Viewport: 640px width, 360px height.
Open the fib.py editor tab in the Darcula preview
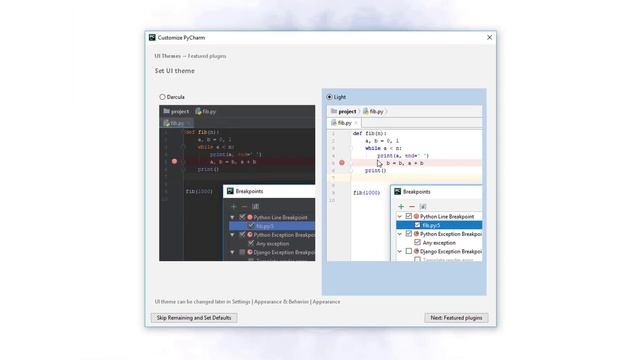pos(176,123)
